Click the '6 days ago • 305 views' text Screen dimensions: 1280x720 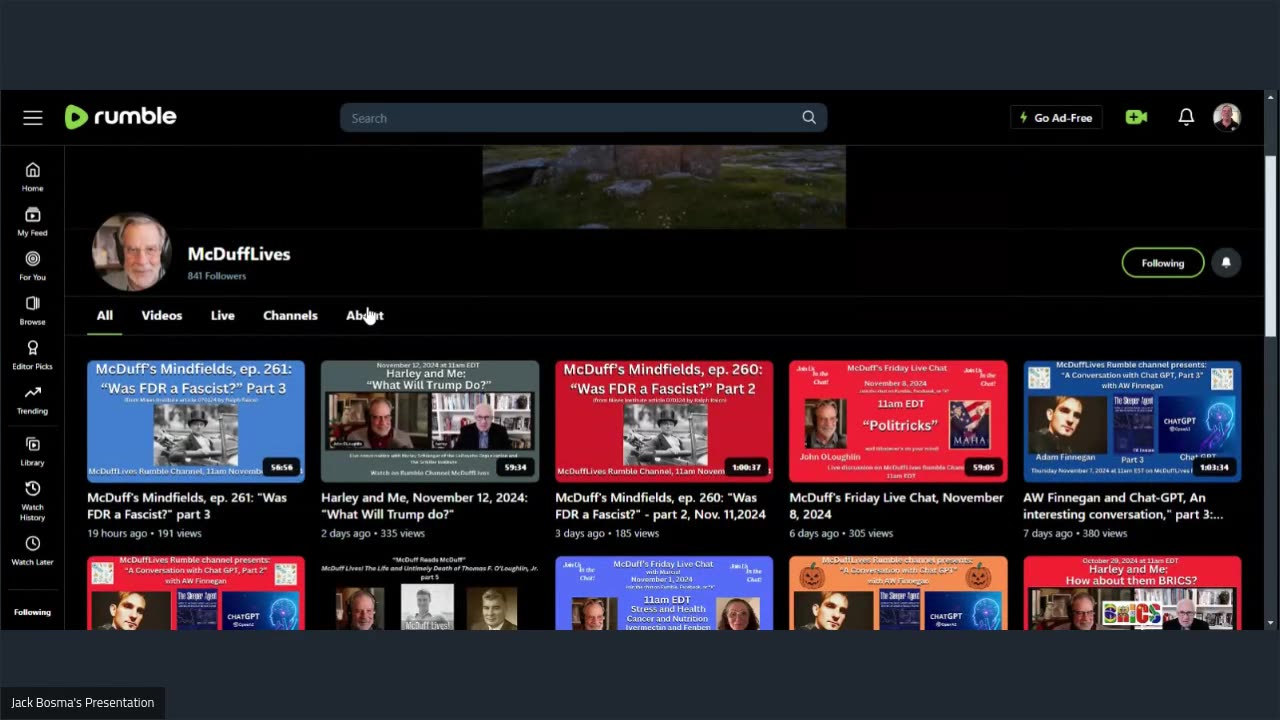click(841, 534)
